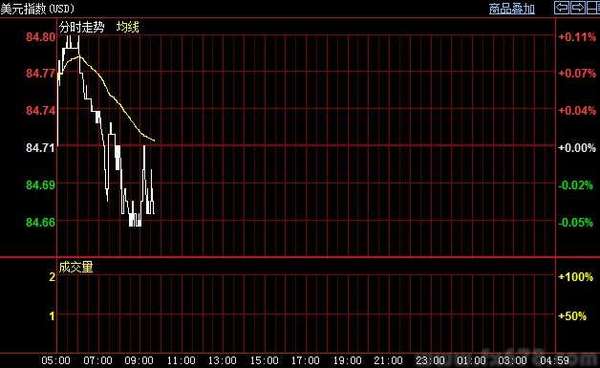Click the split-view layout icon at top right
This screenshot has width=600, height=368.
[x=592, y=8]
